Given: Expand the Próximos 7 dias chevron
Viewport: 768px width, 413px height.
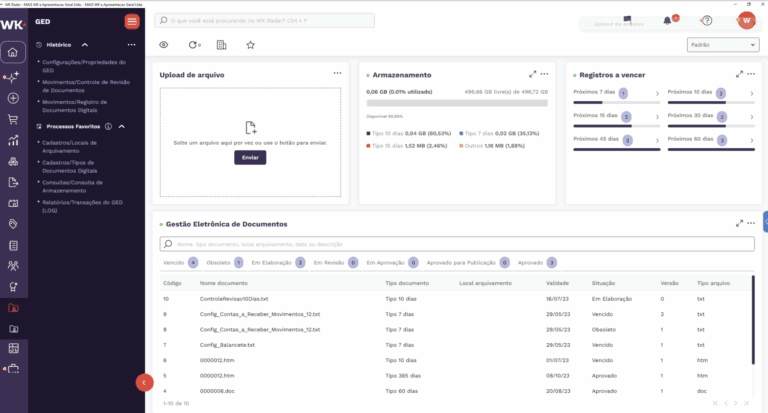Looking at the screenshot, I should coord(655,94).
